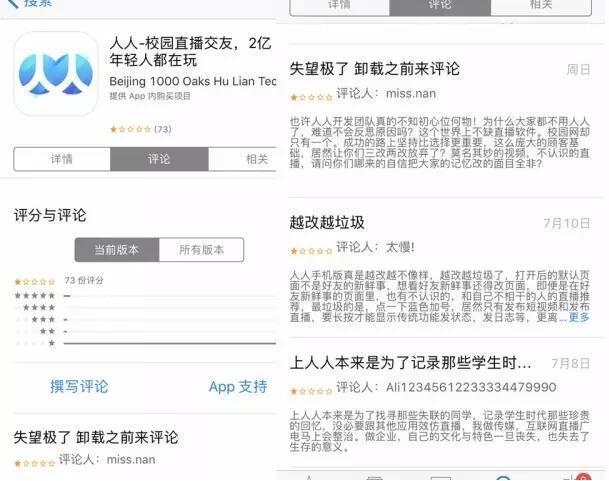Open 相关 tab in left screen
The height and width of the screenshot is (481, 609).
[242, 159]
